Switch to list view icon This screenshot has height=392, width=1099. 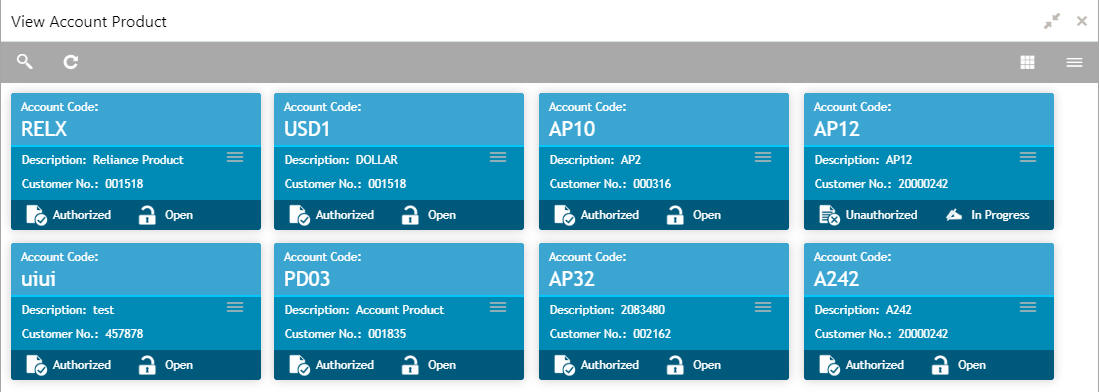click(x=1074, y=62)
